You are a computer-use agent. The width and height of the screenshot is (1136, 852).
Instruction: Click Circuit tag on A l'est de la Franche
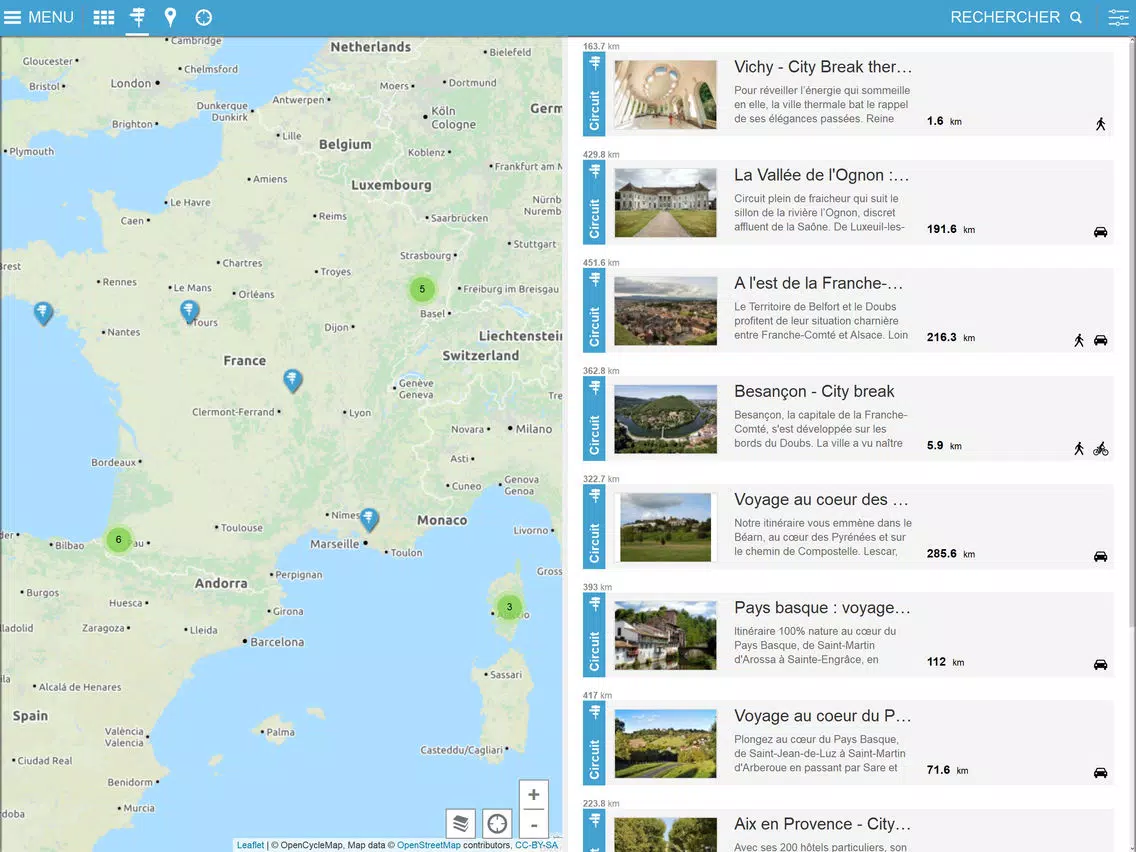pos(594,310)
